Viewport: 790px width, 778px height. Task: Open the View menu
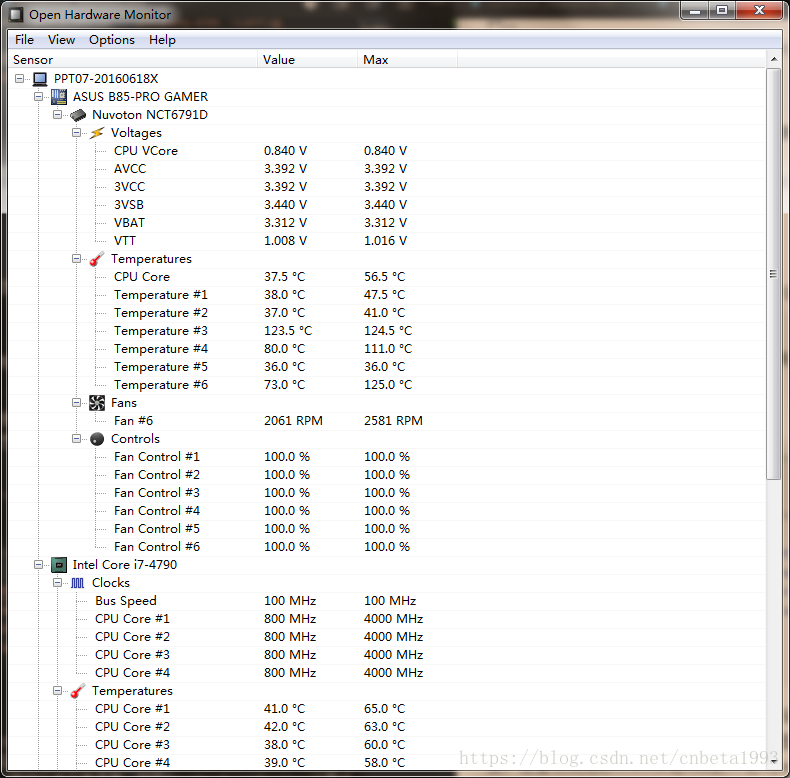[x=61, y=40]
